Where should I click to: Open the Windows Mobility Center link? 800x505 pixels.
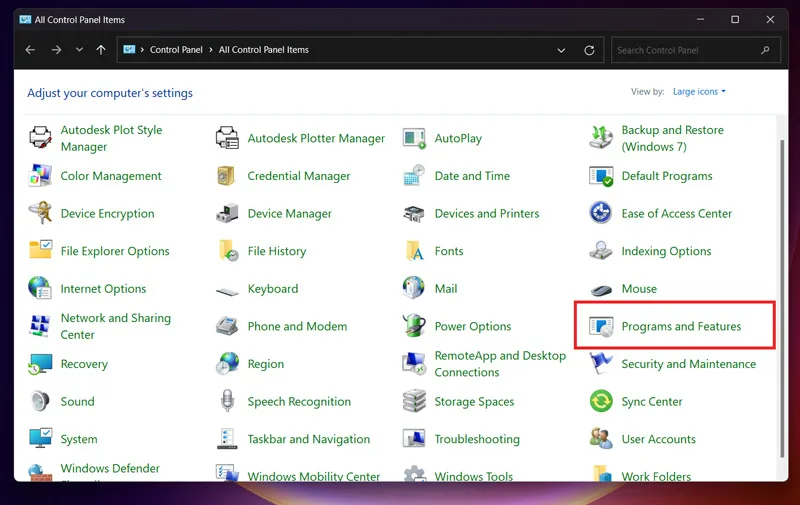(x=314, y=476)
